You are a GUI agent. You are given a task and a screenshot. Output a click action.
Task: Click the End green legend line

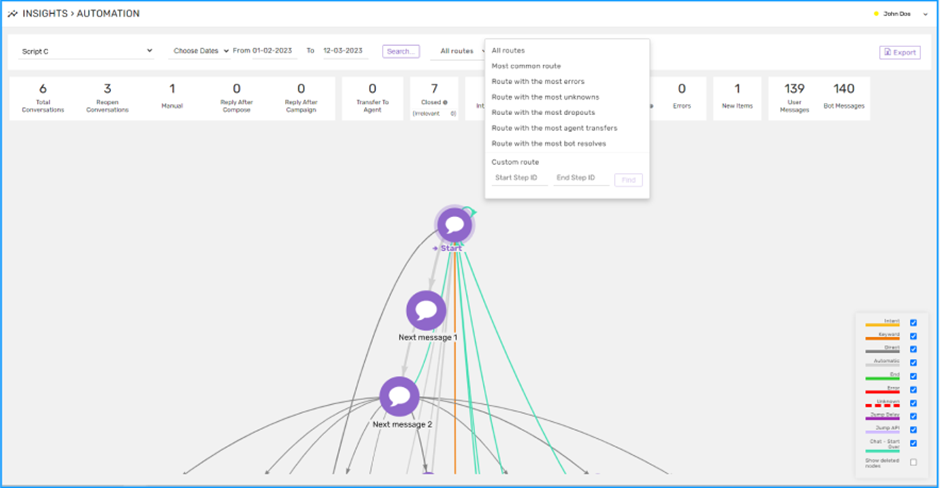882,378
